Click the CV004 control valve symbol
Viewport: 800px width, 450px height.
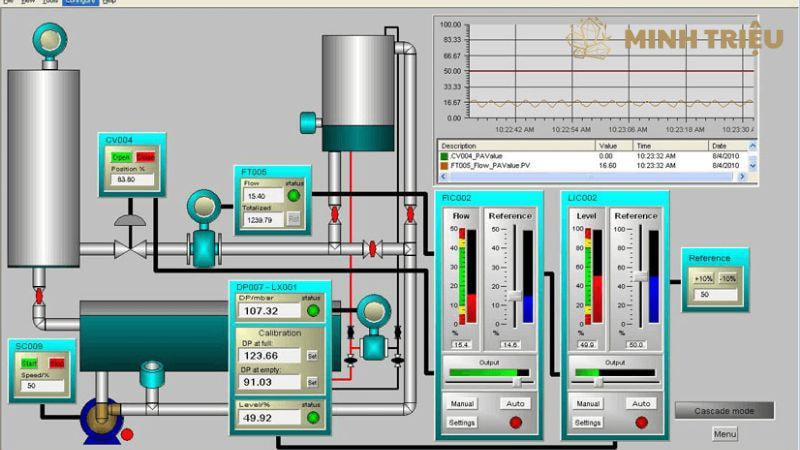click(129, 238)
